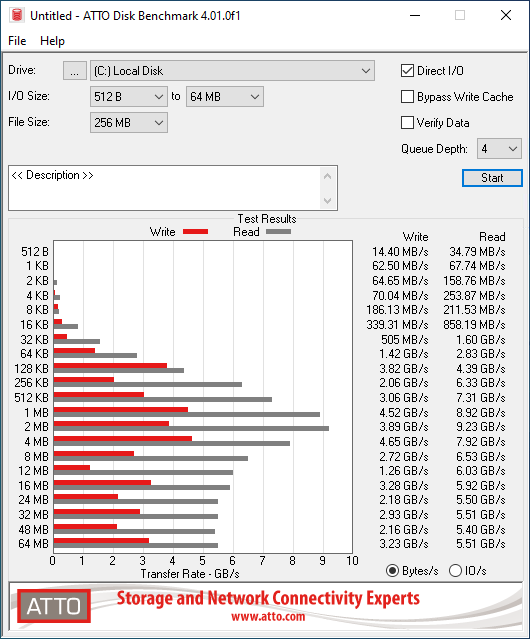This screenshot has width=530, height=639.
Task: Click the ATTO logo in the banner
Action: 54,606
